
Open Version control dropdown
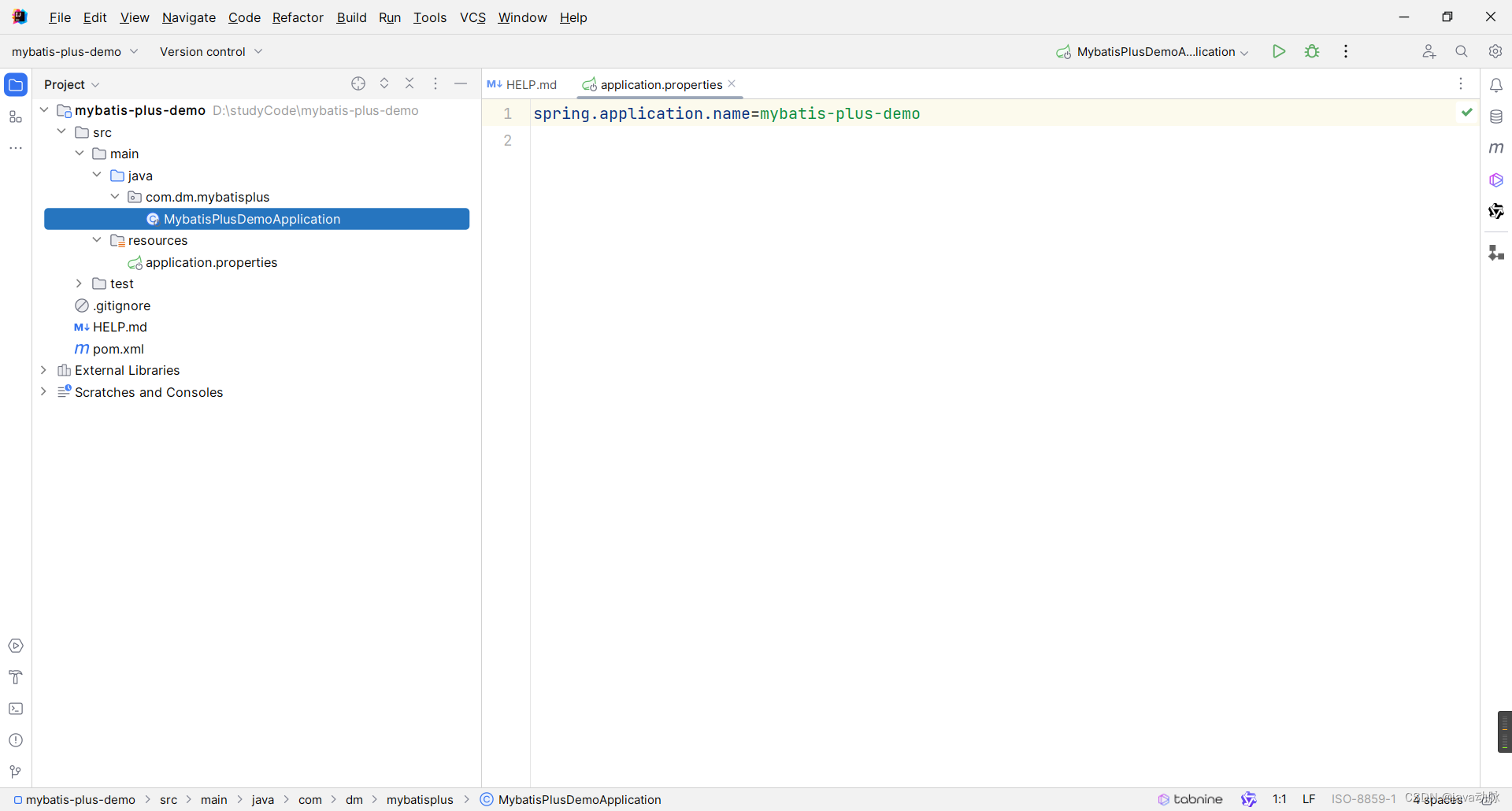click(211, 51)
